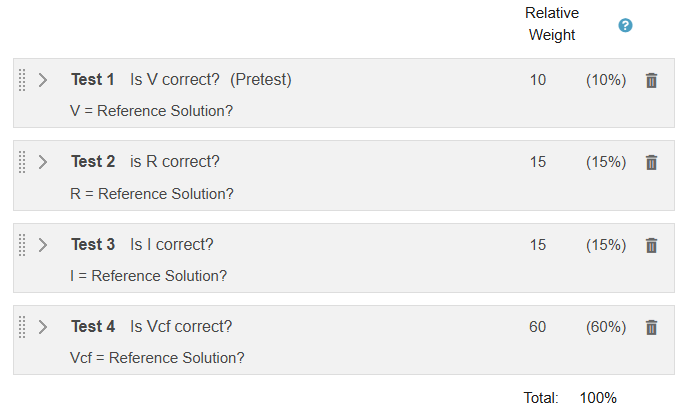Delete Test 1 with trash icon
The height and width of the screenshot is (414, 685).
point(651,80)
